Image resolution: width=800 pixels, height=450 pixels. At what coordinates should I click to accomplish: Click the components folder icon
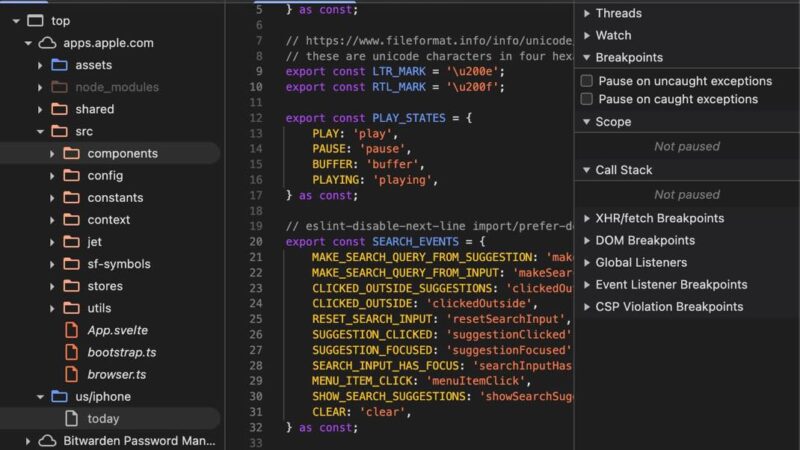click(x=71, y=153)
